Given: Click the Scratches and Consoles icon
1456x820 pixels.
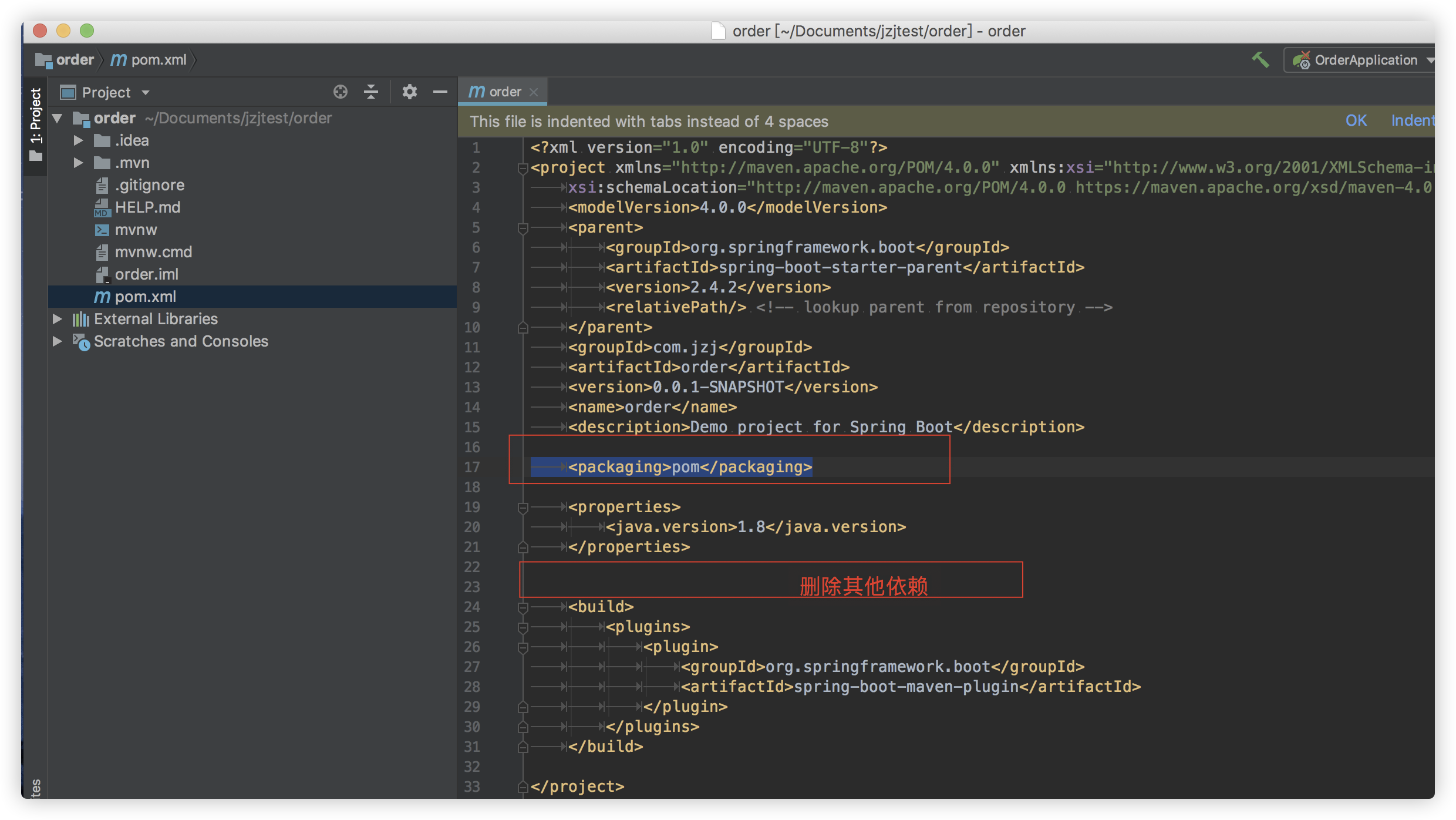Looking at the screenshot, I should coord(81,341).
